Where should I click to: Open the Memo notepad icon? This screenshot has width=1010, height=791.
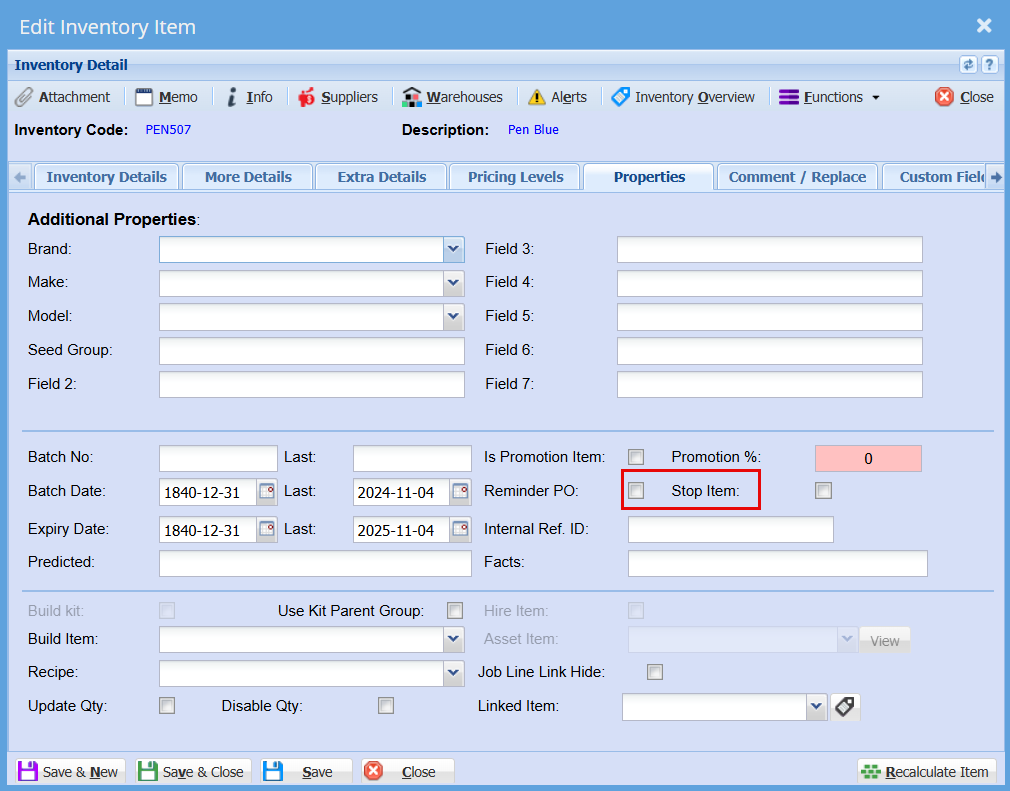coord(144,97)
